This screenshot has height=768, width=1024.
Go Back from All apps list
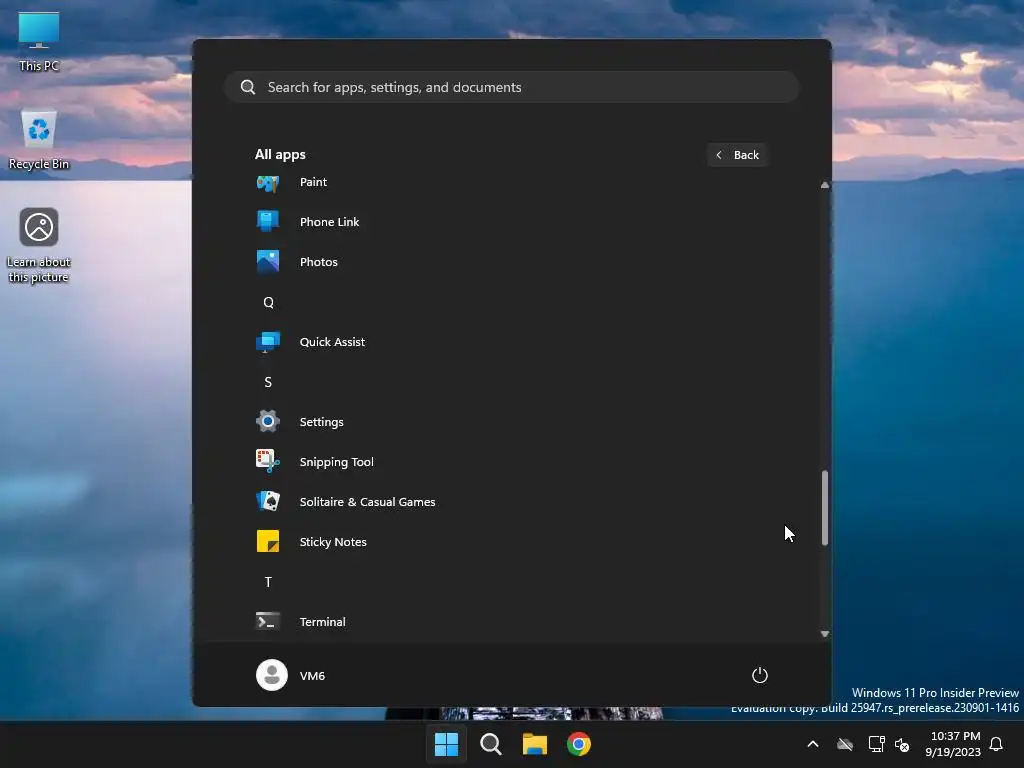click(737, 155)
